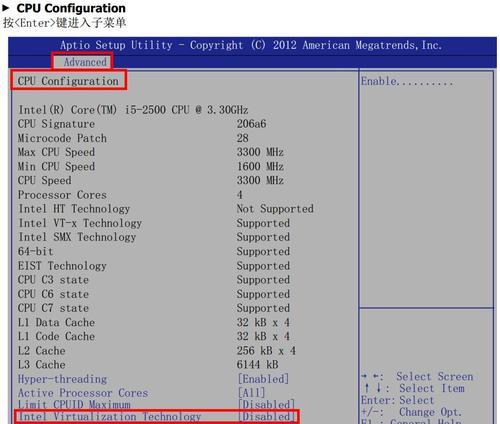
Task: Click the CPU C7 state label
Action: (53, 308)
